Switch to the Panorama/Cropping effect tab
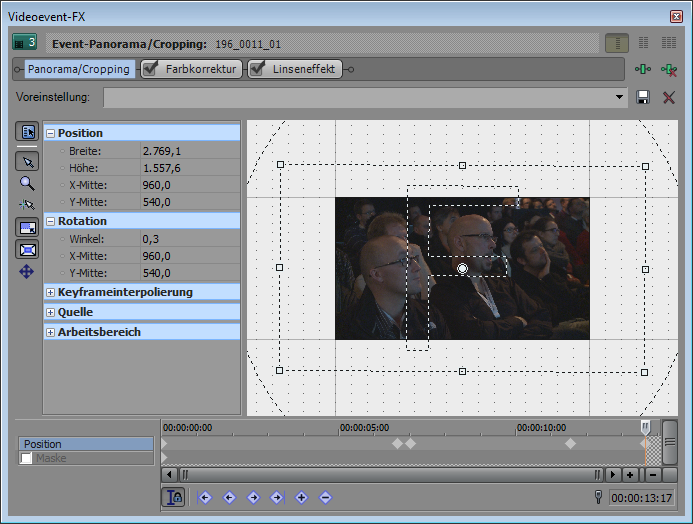The height and width of the screenshot is (524, 693). click(x=78, y=70)
